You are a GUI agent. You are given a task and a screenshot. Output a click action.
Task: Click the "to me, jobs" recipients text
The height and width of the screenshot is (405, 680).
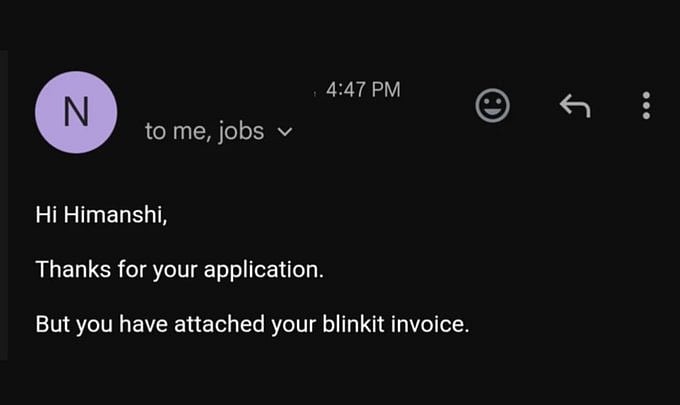click(205, 131)
